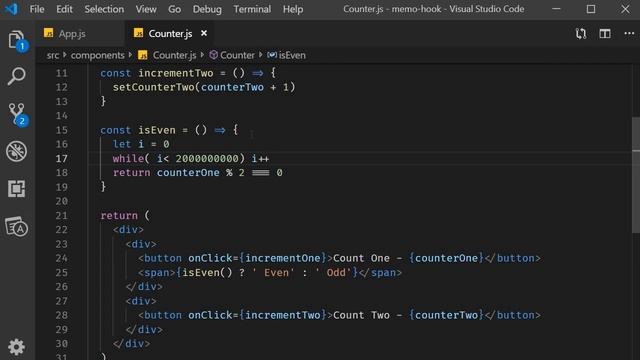Click the ' Even' string literal
Viewport: 640px width, 360px height.
(273, 272)
